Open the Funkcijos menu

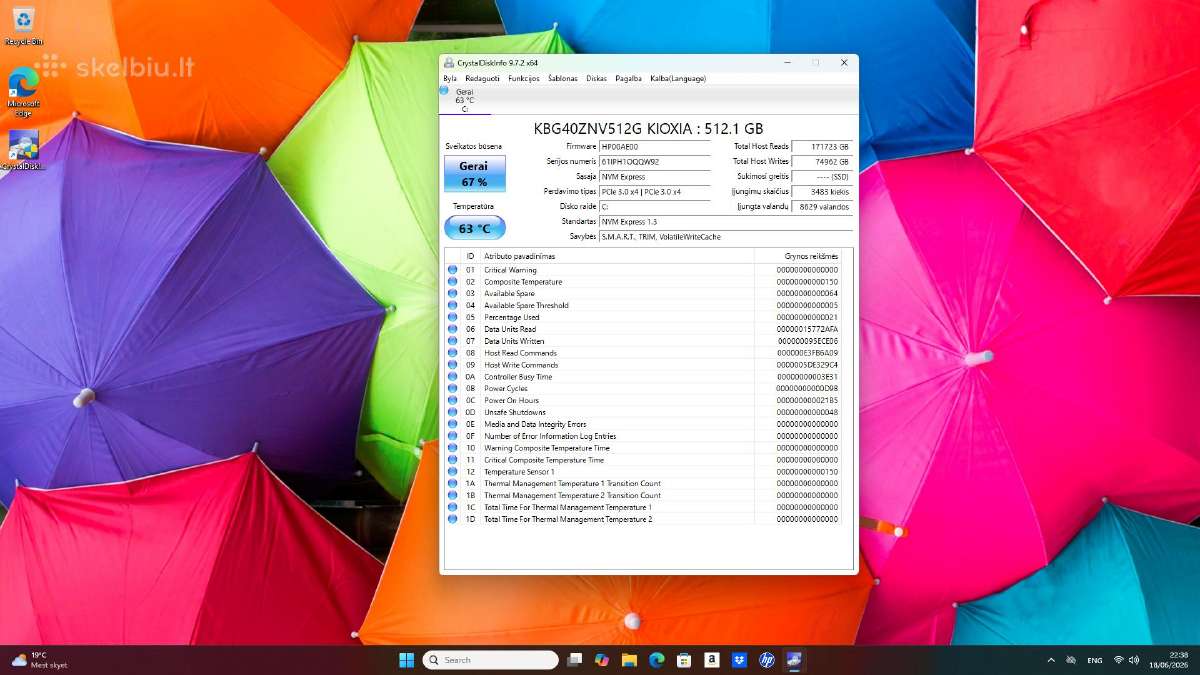(524, 78)
